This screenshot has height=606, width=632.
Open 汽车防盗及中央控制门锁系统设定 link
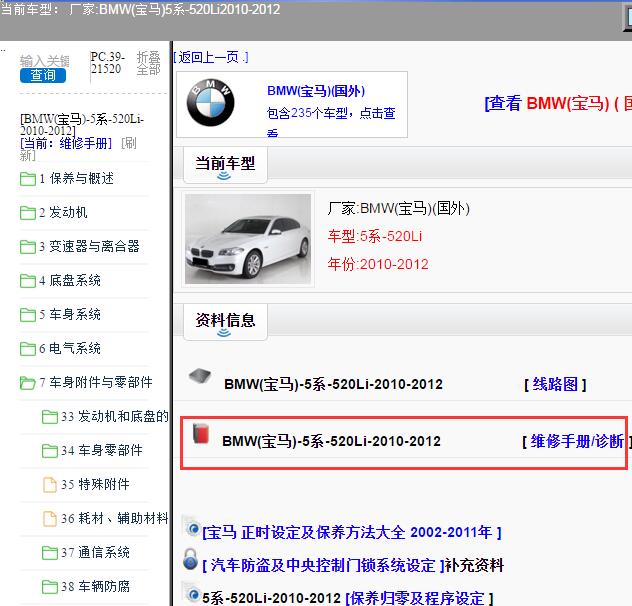[x=323, y=565]
